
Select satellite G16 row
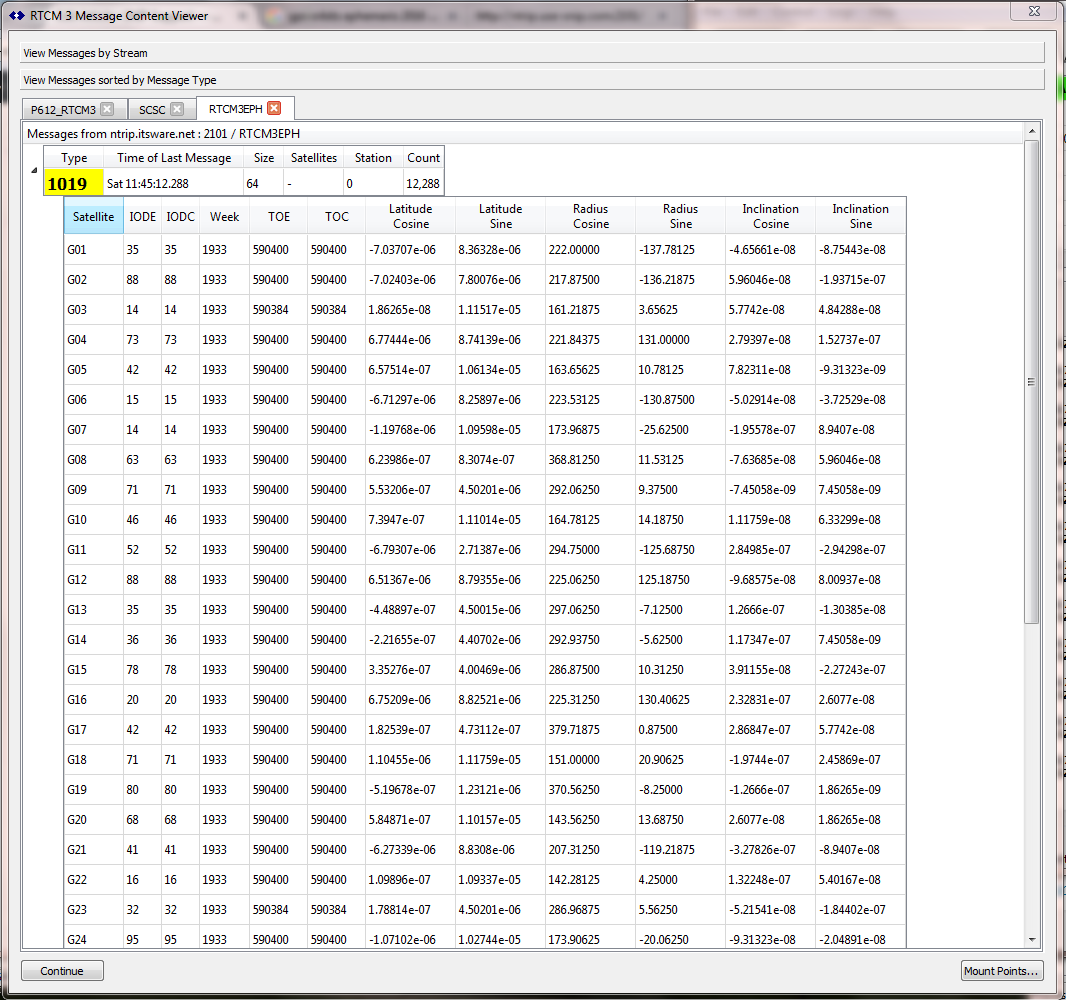point(485,700)
